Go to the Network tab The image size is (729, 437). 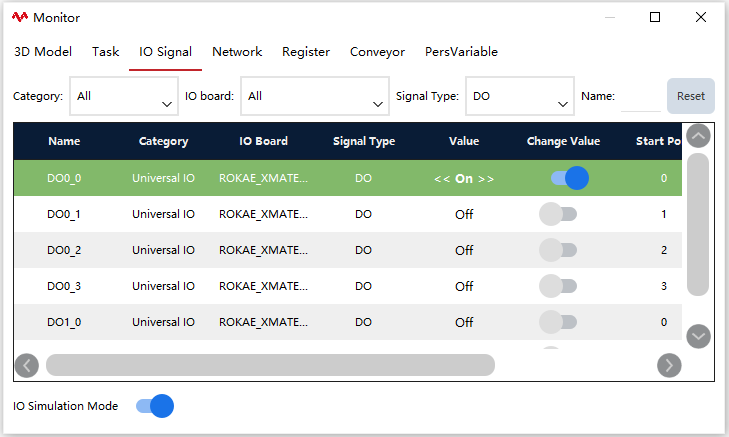pos(237,52)
